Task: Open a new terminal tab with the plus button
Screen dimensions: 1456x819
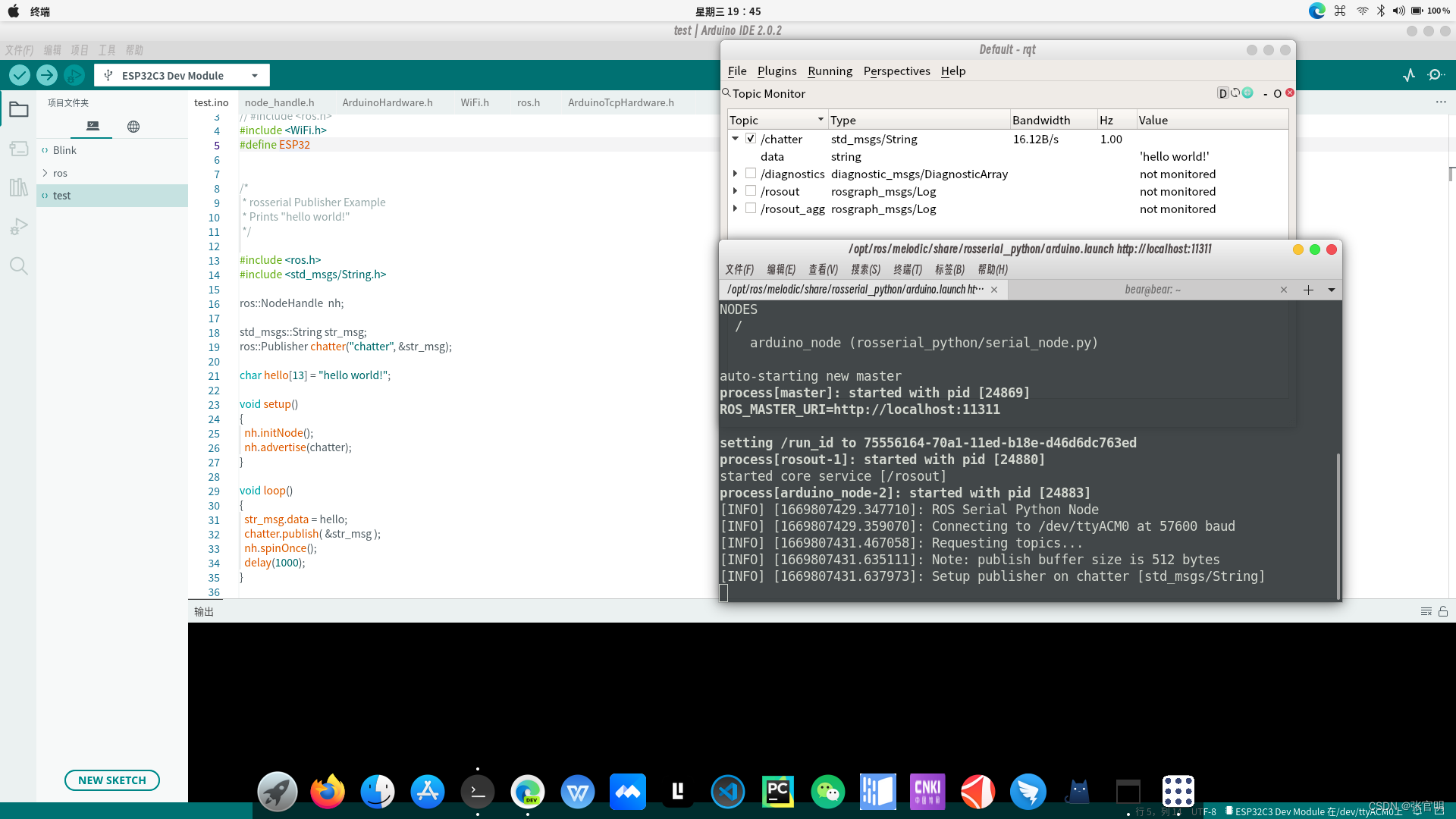Action: point(1310,289)
